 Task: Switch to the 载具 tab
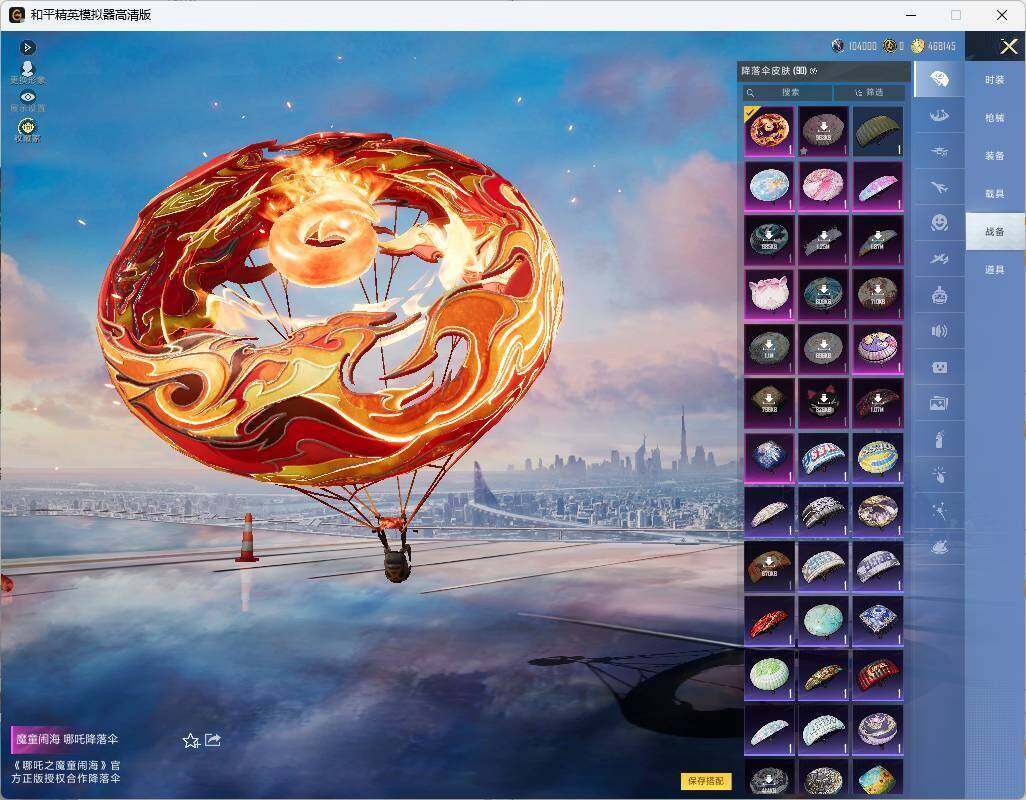pyautogui.click(x=995, y=194)
